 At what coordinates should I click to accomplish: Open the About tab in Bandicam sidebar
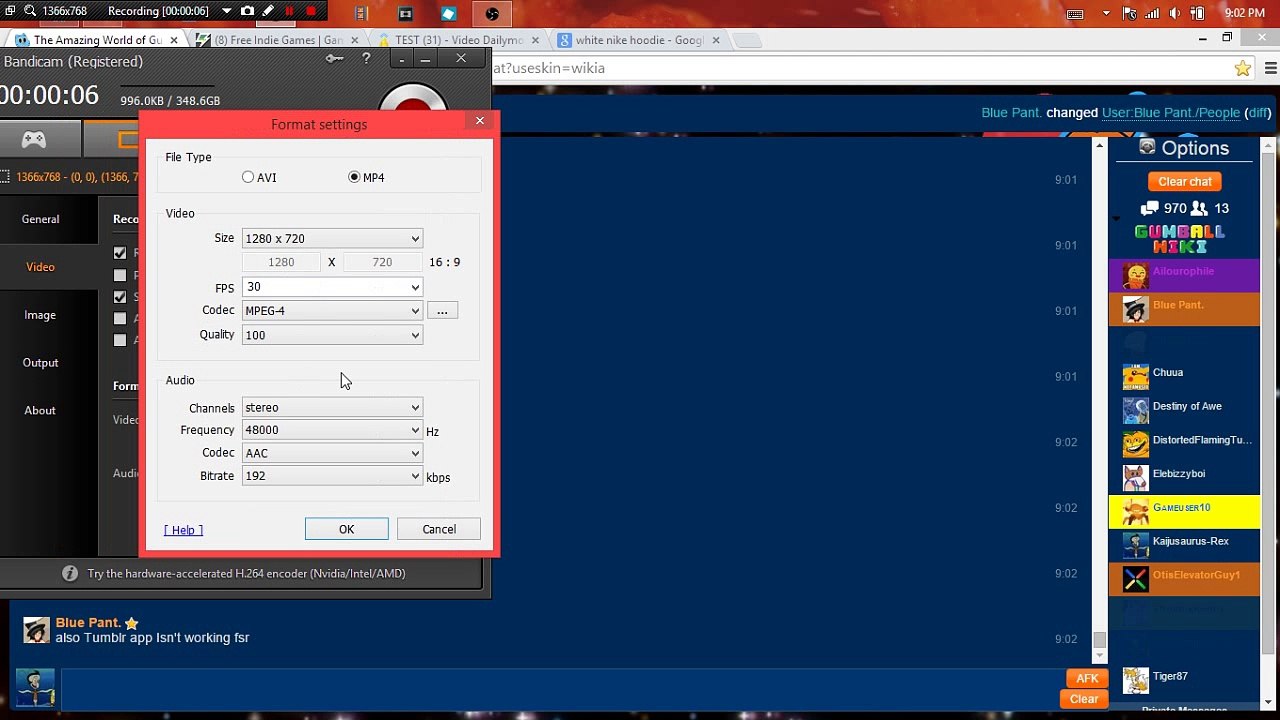coord(40,411)
